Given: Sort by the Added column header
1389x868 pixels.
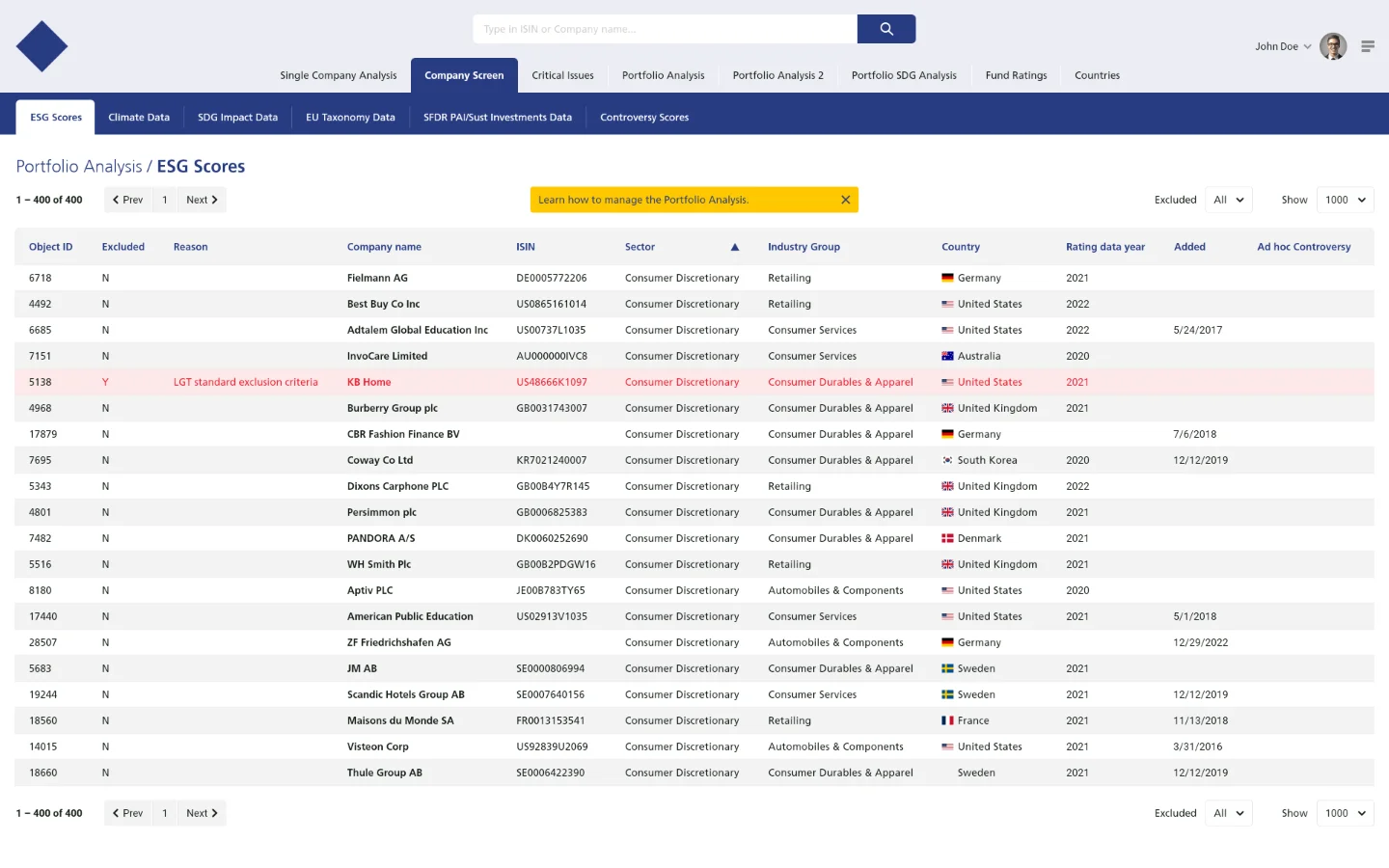Looking at the screenshot, I should [1189, 247].
